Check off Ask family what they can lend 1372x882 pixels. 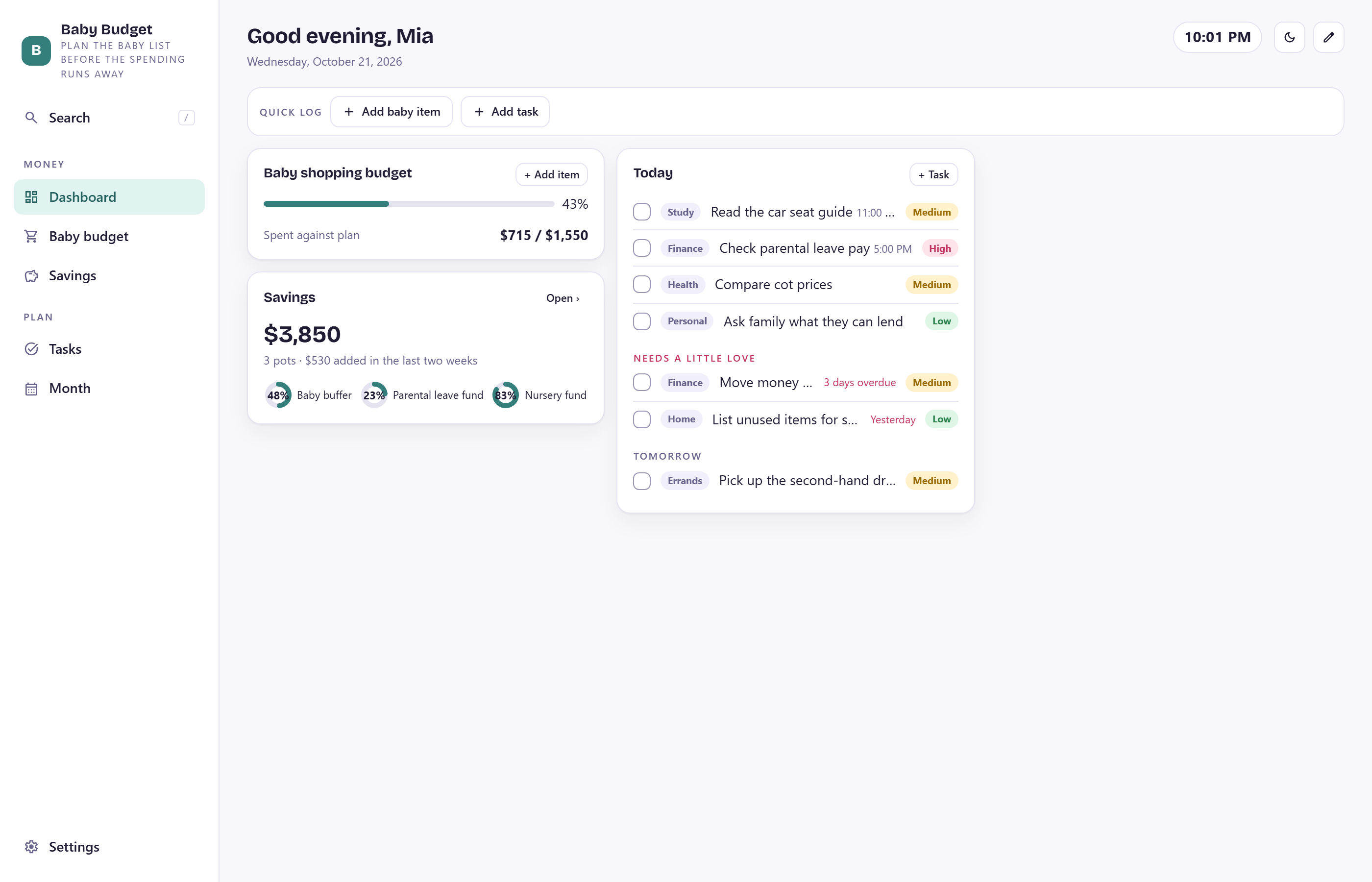click(642, 321)
